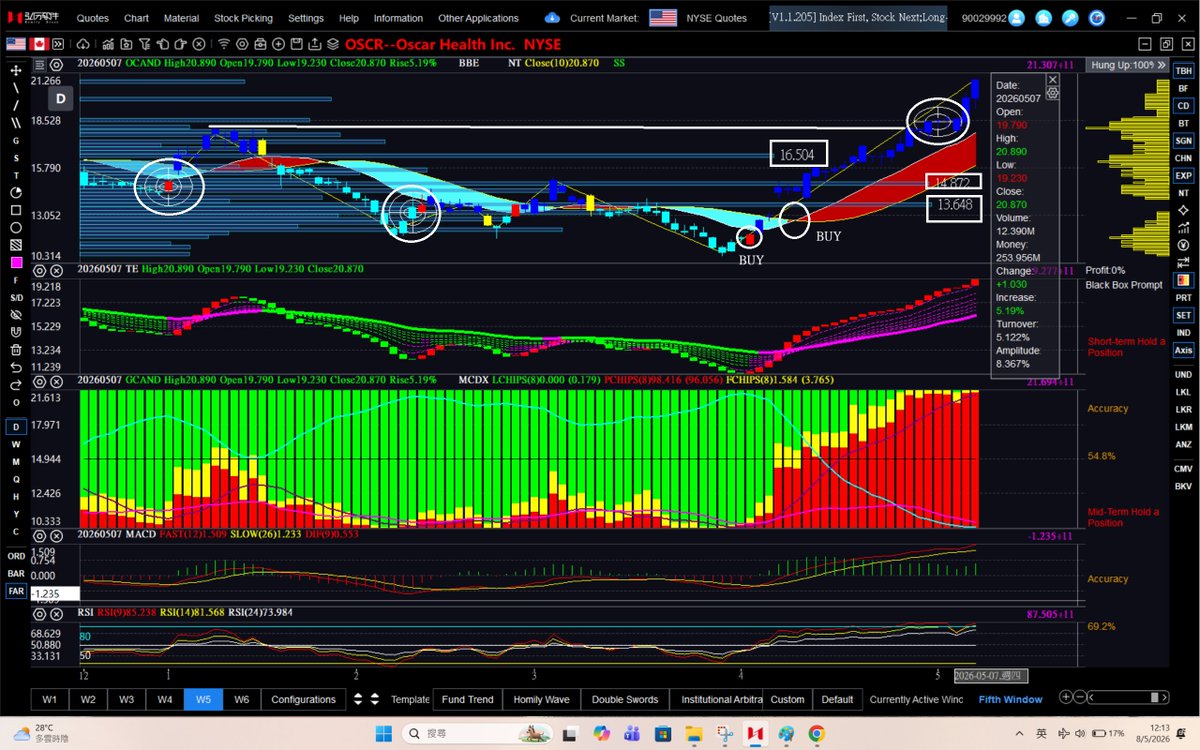Open Chrome from the Windows taskbar
Viewport: 1200px width, 750px height.
click(816, 733)
